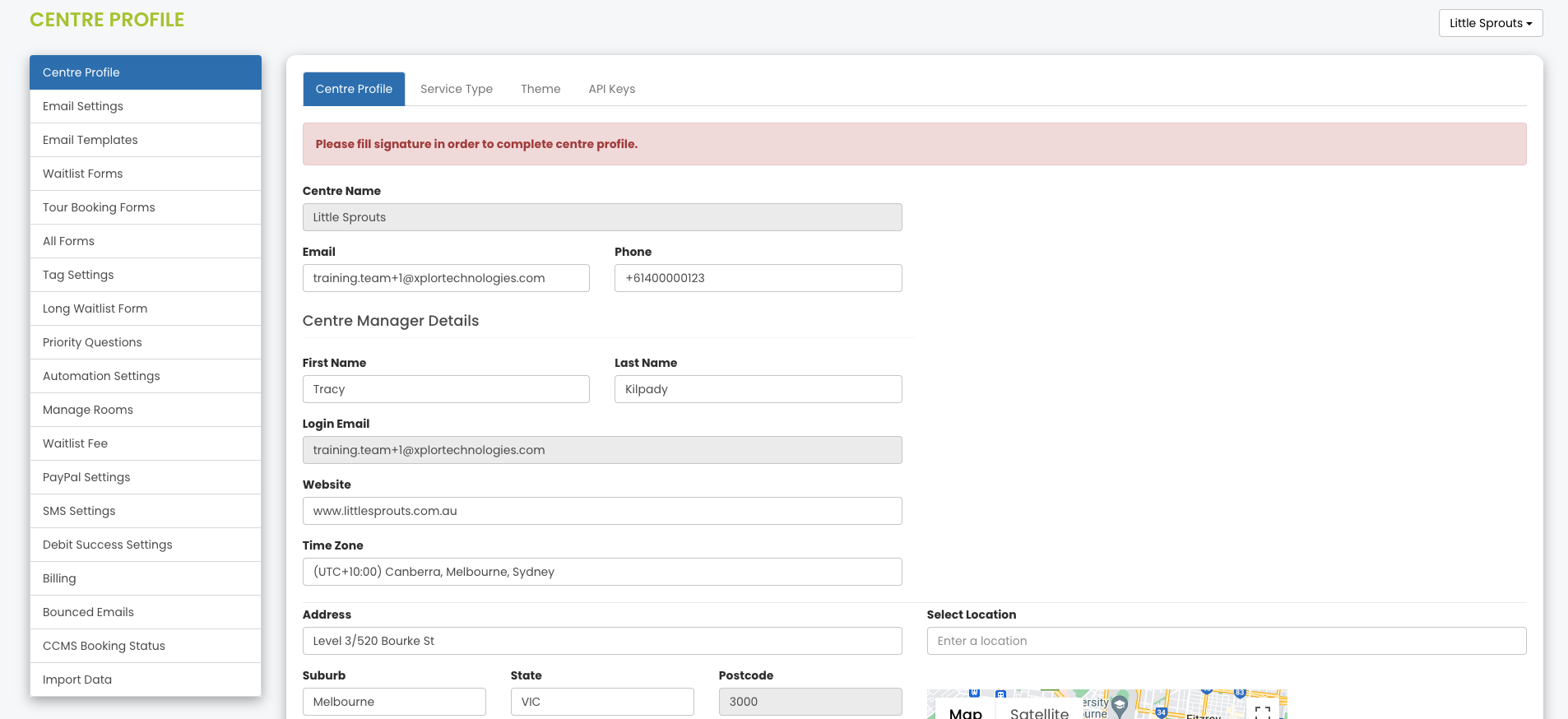The image size is (1568, 719).
Task: Click the Postcode field containing 3000
Action: [x=810, y=702]
